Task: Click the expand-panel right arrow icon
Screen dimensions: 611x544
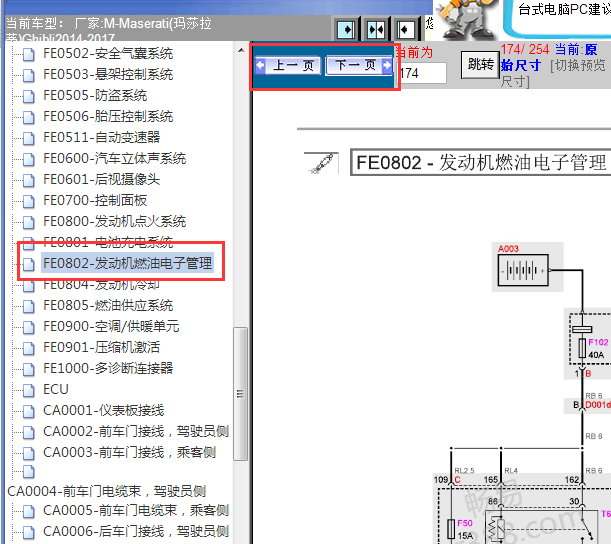Action: (346, 29)
